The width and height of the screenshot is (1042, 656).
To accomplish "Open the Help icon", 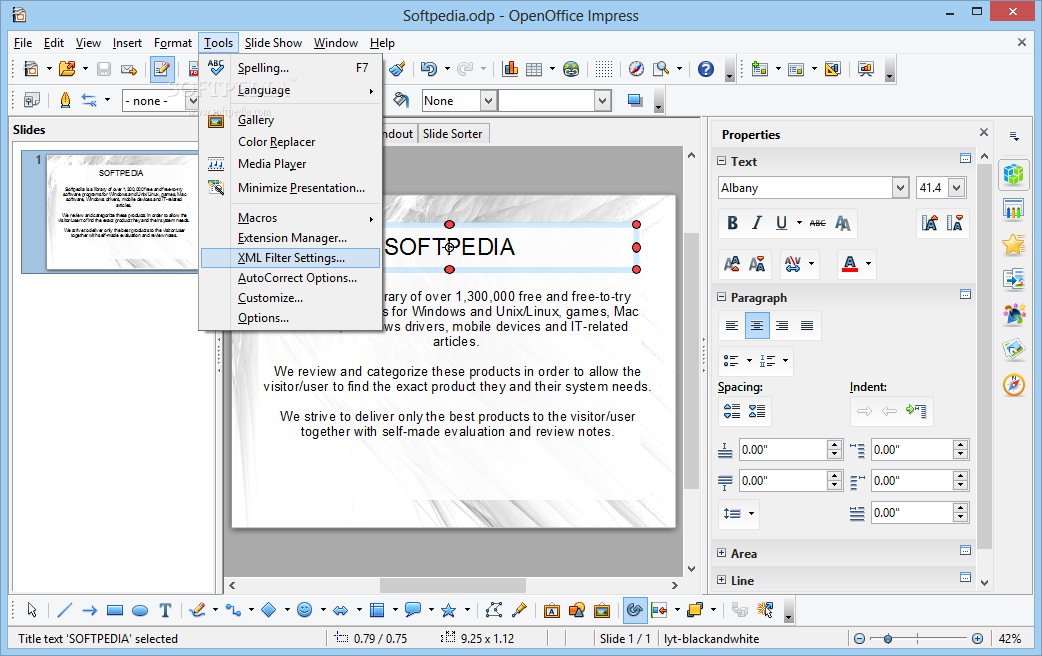I will pyautogui.click(x=706, y=68).
